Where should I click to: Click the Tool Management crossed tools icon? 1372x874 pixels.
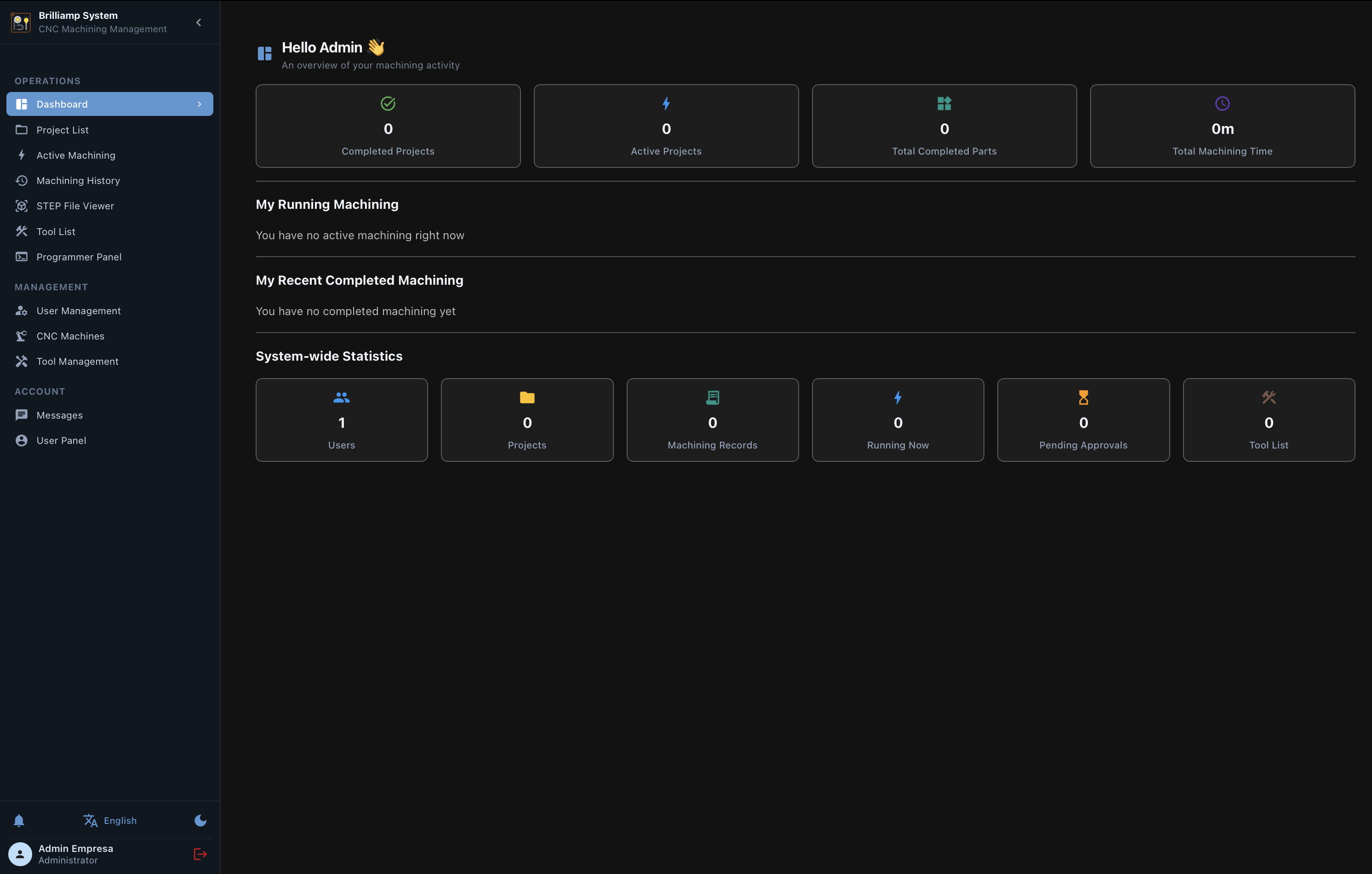tap(22, 361)
